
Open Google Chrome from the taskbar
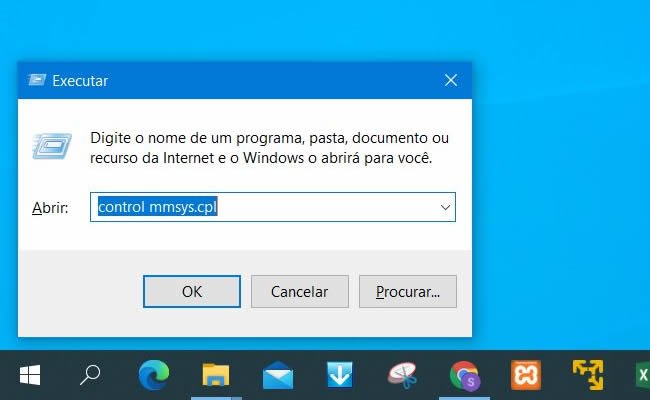click(x=465, y=376)
